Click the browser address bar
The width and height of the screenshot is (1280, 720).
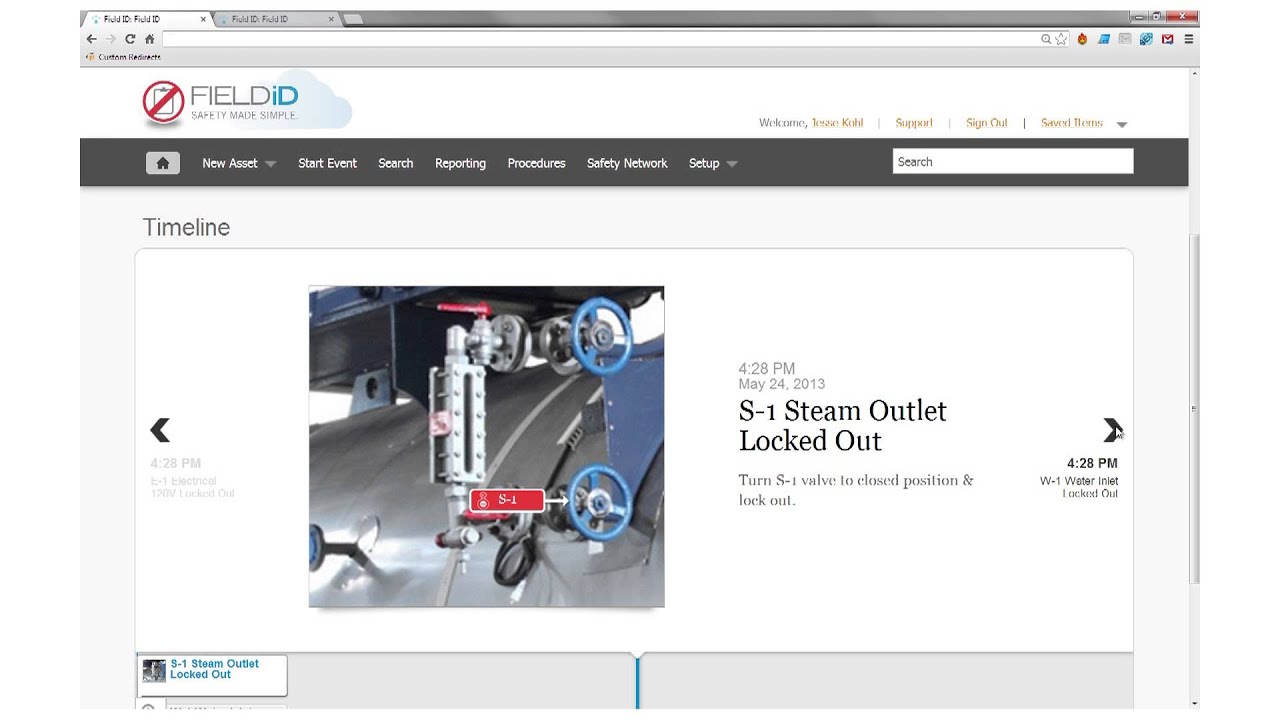[600, 39]
